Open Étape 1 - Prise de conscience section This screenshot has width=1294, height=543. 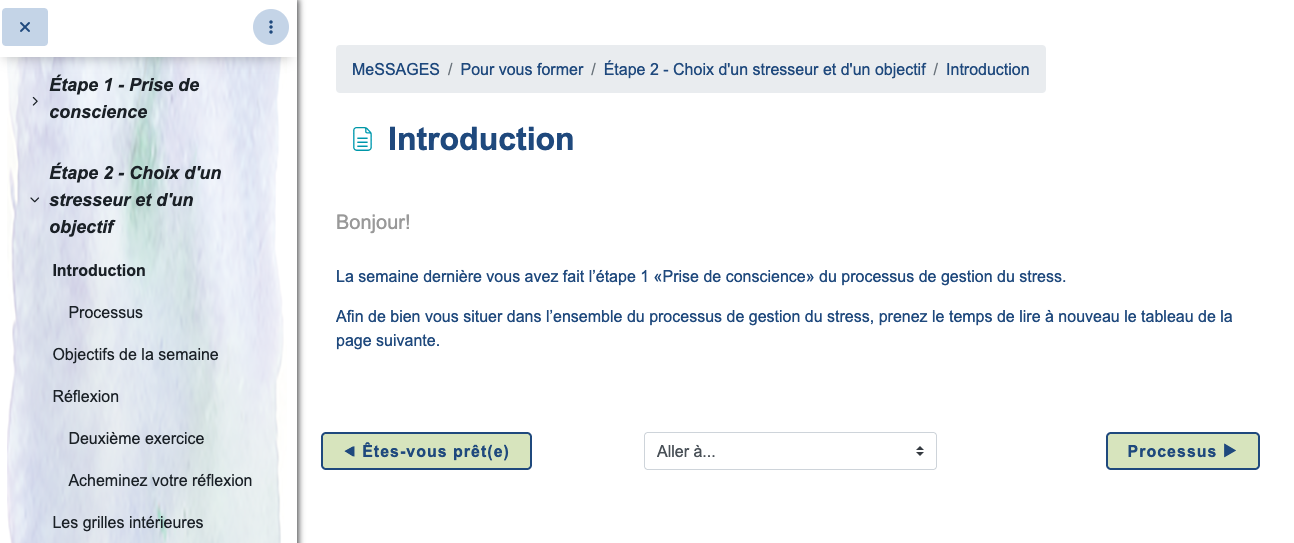pyautogui.click(x=124, y=98)
